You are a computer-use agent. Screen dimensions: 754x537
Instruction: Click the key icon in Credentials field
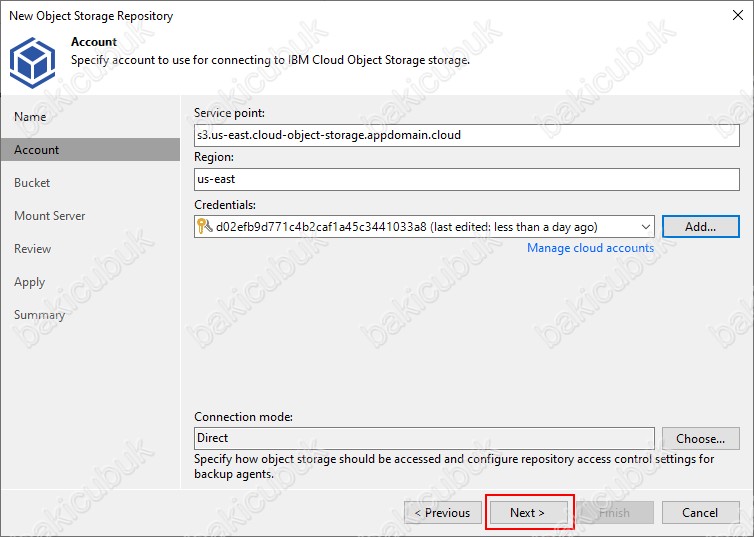pyautogui.click(x=205, y=226)
